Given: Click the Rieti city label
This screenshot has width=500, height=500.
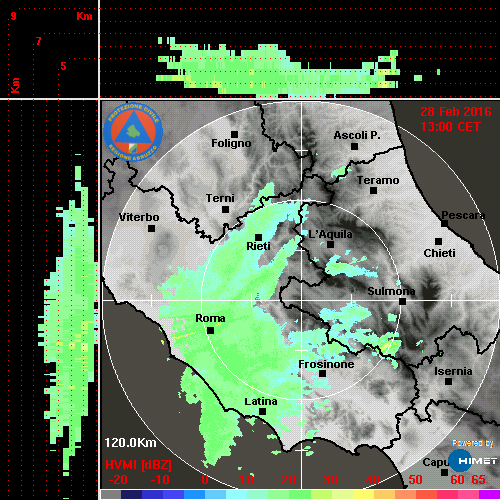Looking at the screenshot, I should [x=258, y=246].
